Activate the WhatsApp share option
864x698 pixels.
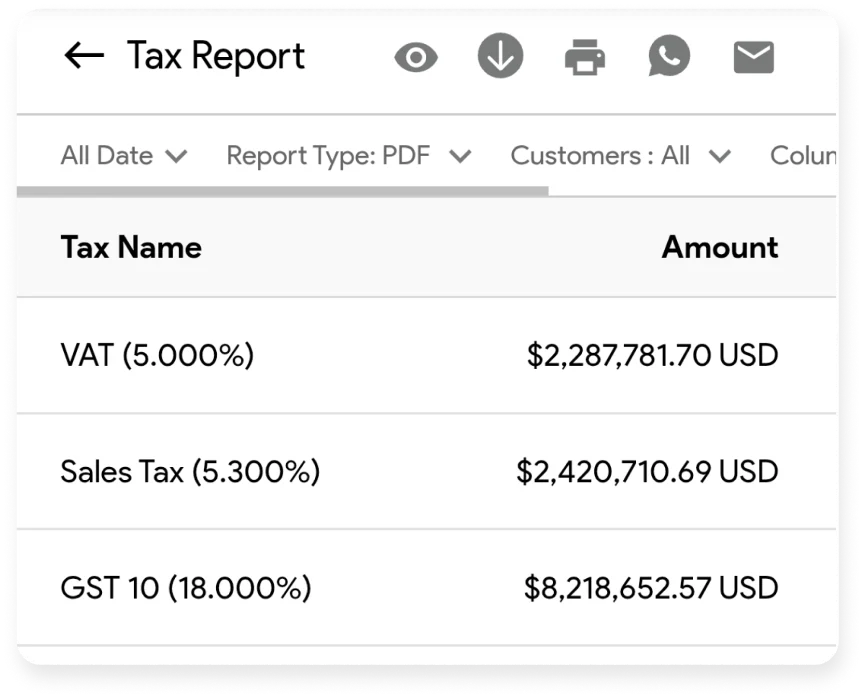(669, 56)
